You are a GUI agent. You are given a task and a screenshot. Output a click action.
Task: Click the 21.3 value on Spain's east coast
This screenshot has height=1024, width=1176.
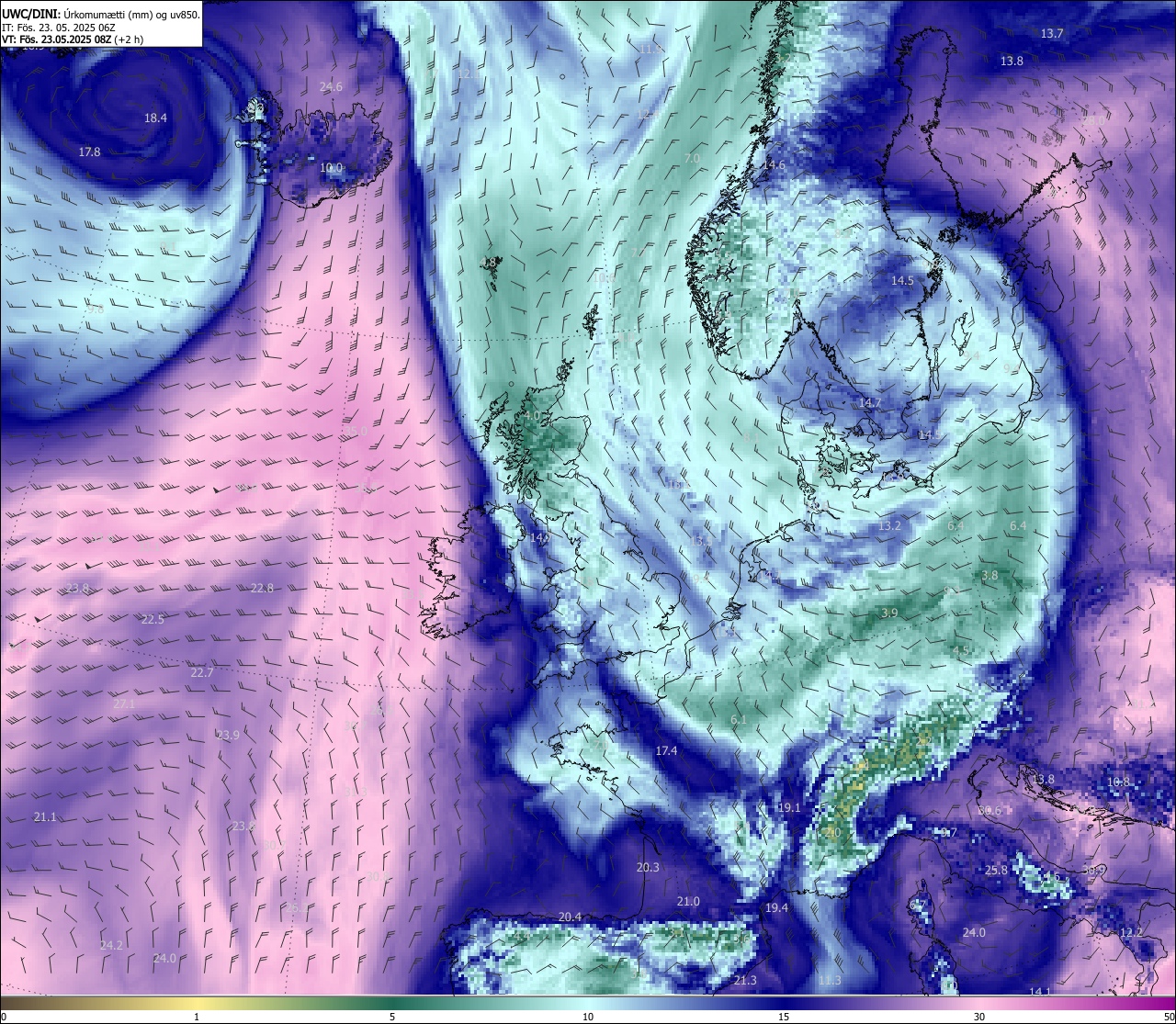pyautogui.click(x=745, y=981)
